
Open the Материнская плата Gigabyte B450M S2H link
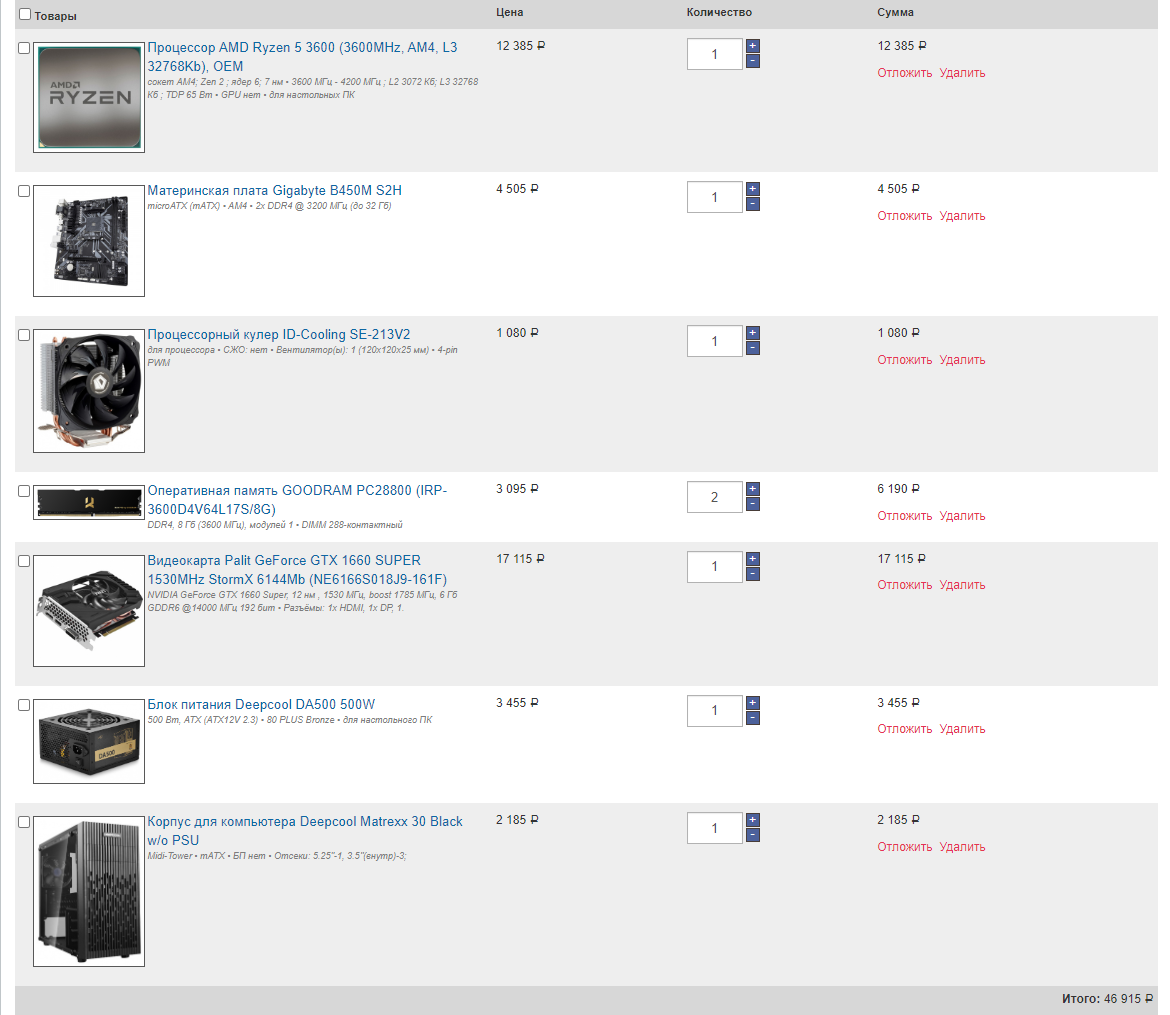click(x=275, y=190)
